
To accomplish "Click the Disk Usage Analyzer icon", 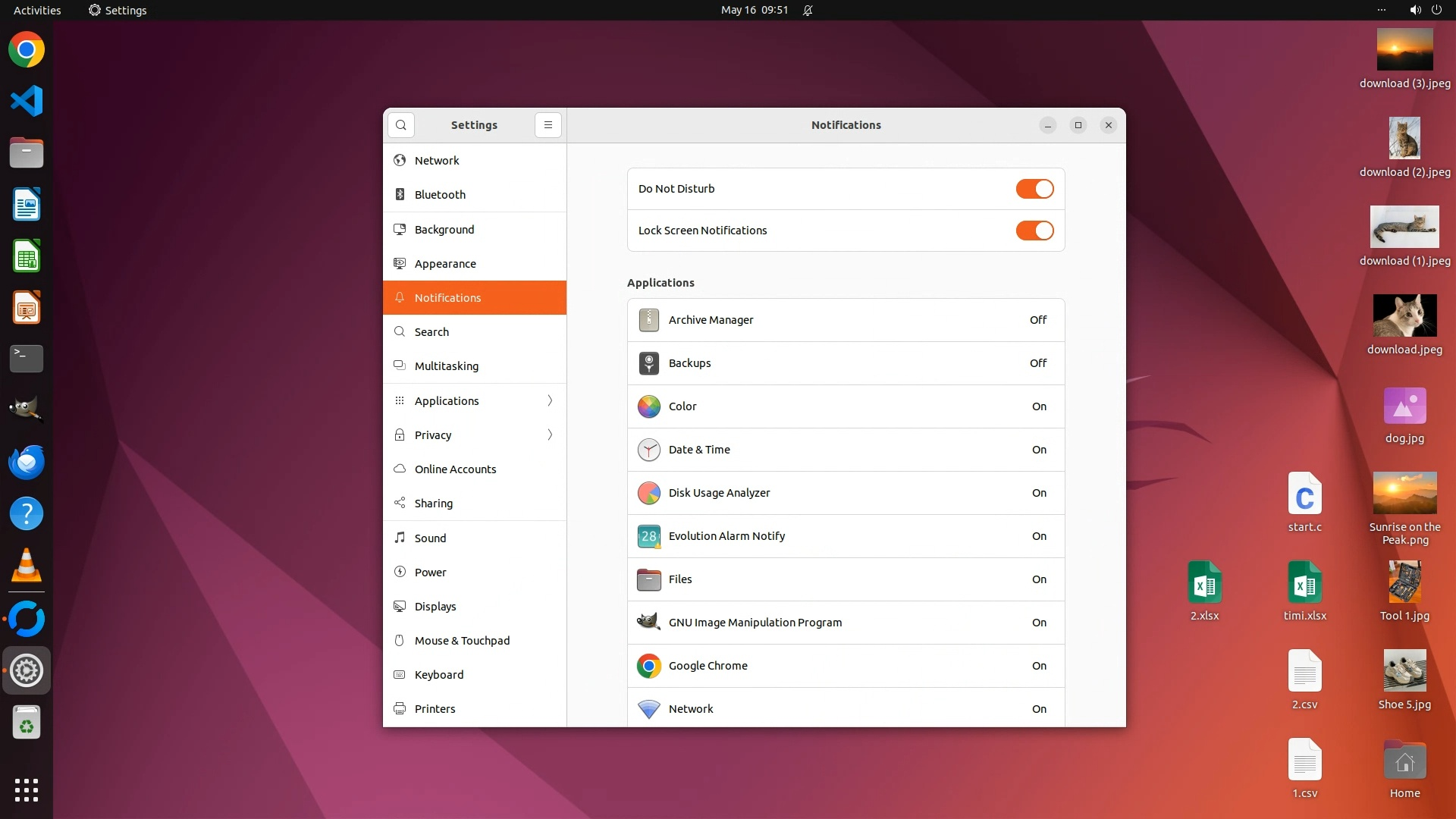I will (648, 493).
